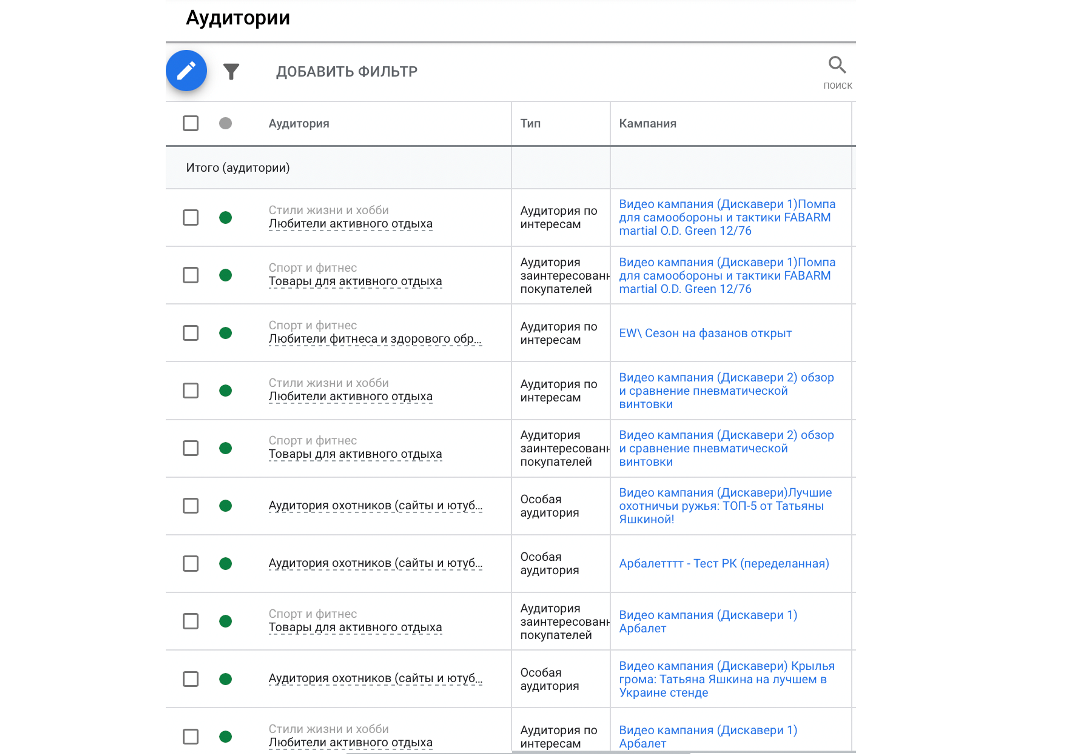Click ДОБАВИТЬ ФИЛЬТР
The height and width of the screenshot is (754, 1082).
click(x=347, y=72)
